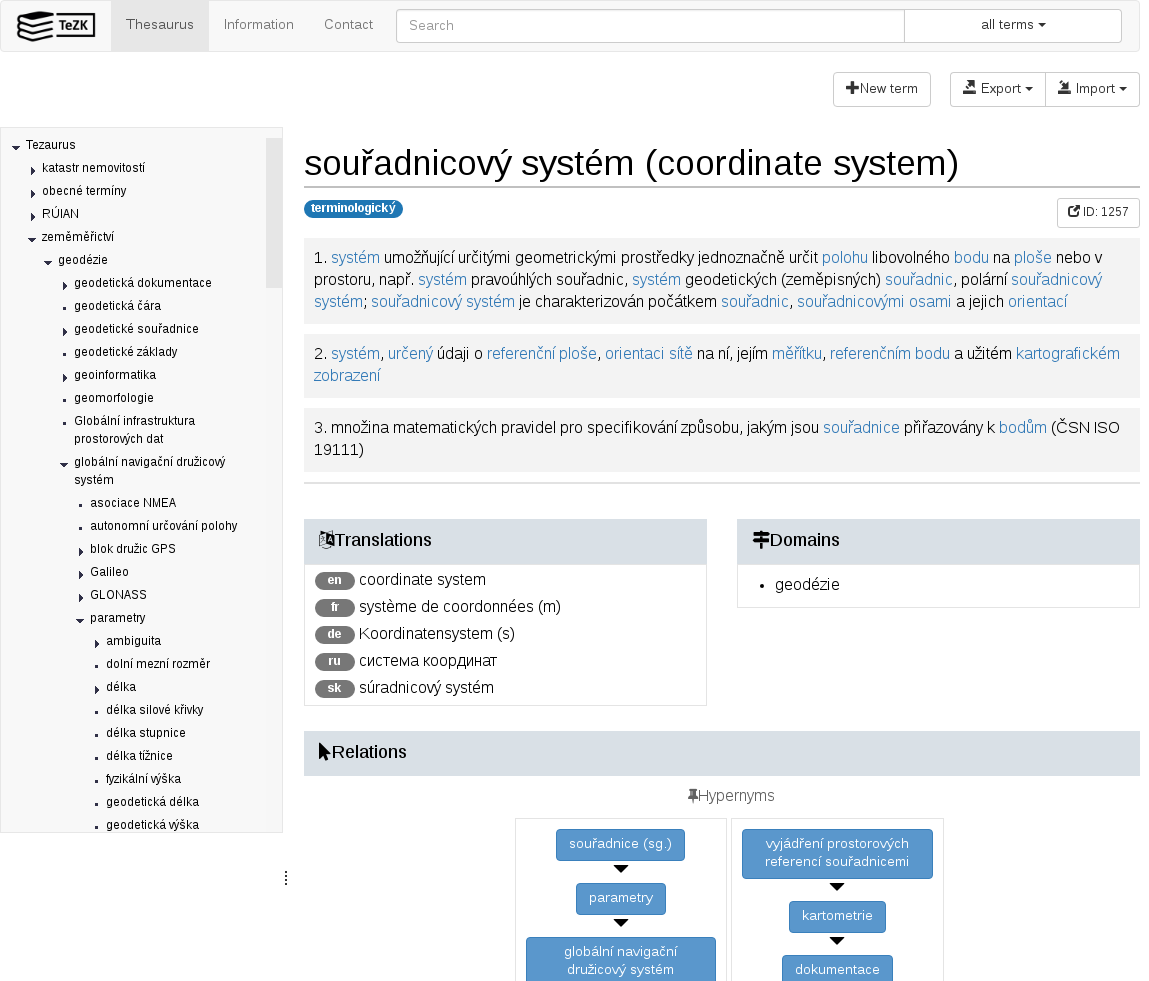
Task: Click the Translations language icon
Action: click(x=326, y=540)
